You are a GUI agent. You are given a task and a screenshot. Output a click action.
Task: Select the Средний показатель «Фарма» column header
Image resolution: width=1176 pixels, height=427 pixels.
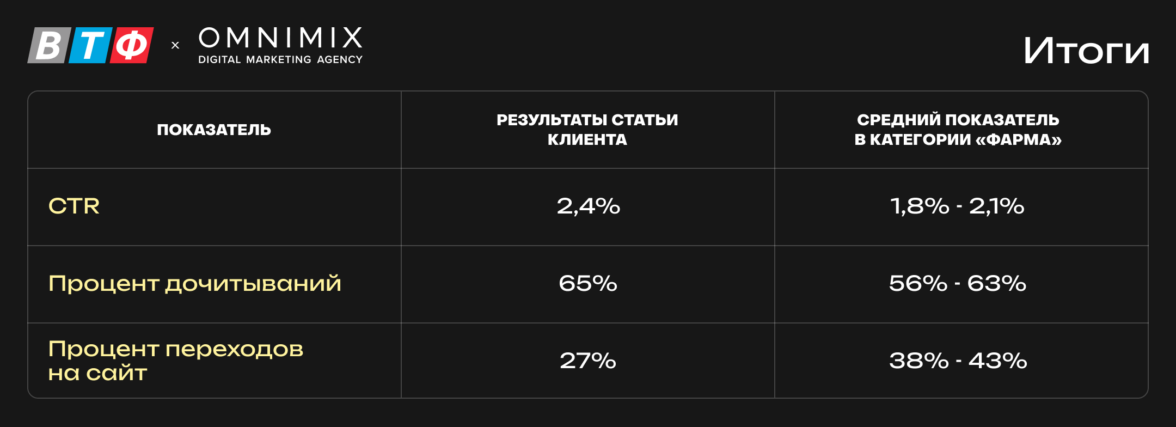pyautogui.click(x=958, y=130)
